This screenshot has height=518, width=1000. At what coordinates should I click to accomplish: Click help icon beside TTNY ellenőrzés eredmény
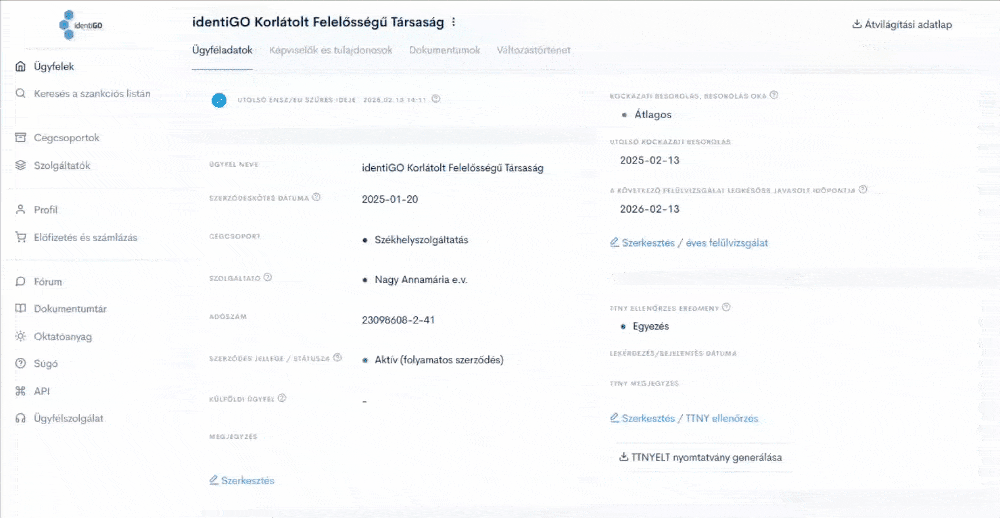click(726, 307)
